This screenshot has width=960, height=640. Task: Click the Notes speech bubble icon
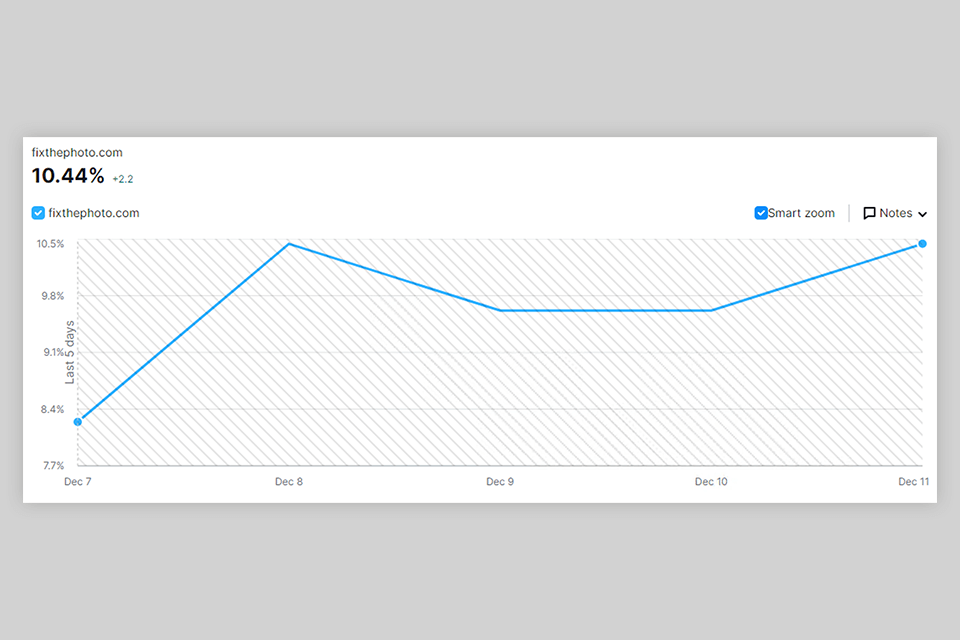click(x=870, y=213)
